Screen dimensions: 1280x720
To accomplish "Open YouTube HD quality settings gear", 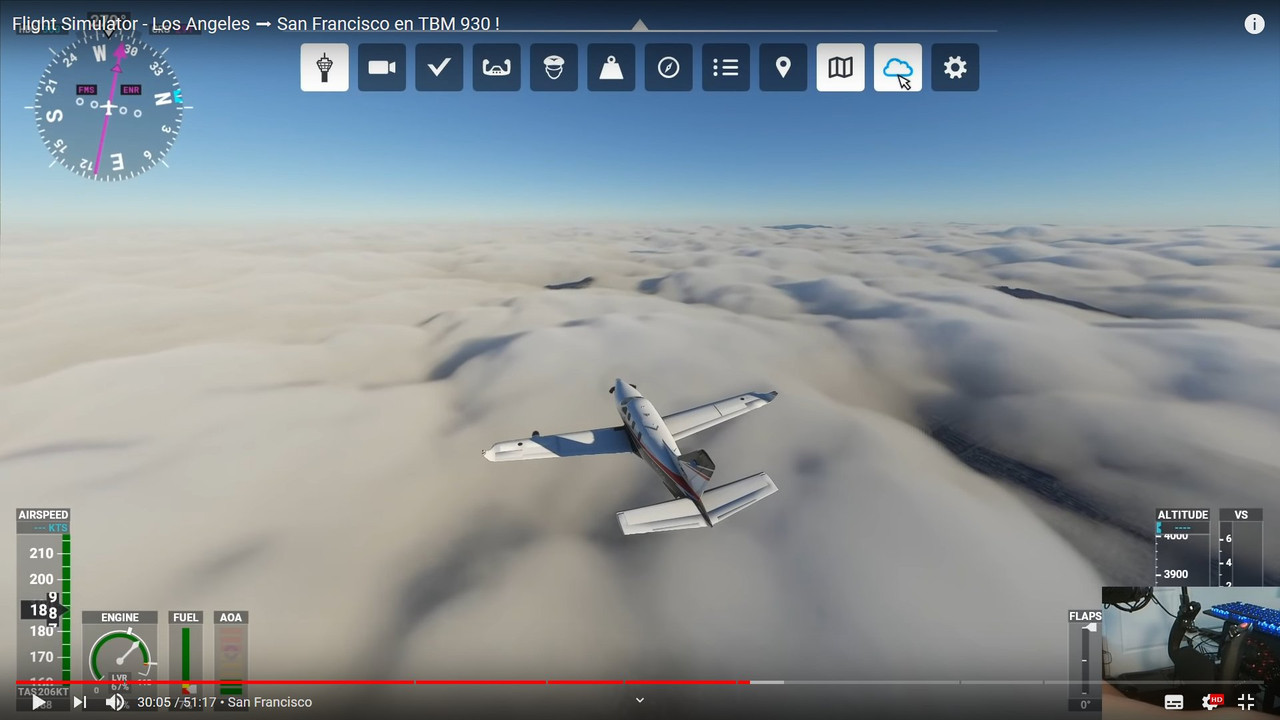I will [x=1211, y=702].
